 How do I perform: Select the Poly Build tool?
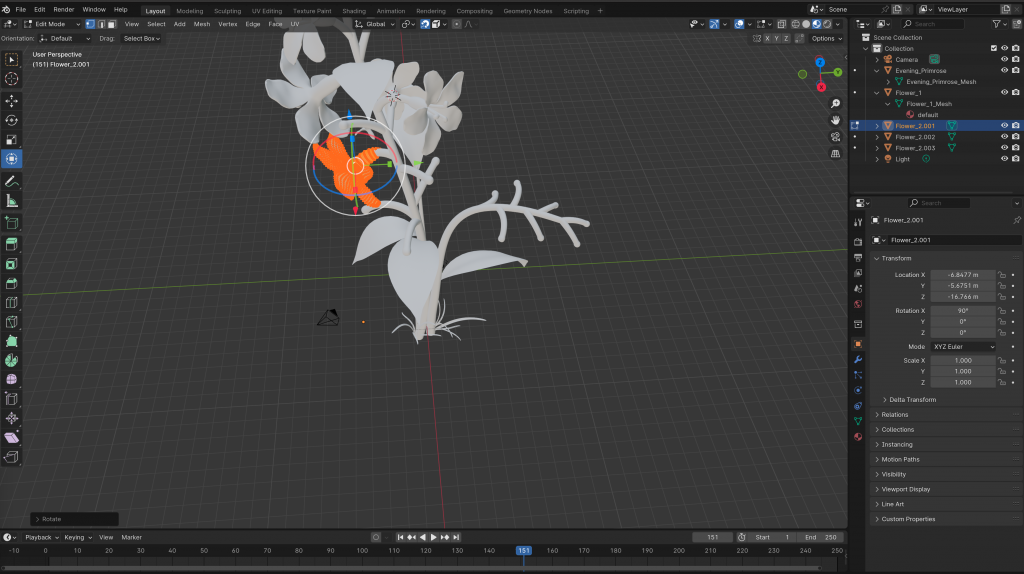pos(12,341)
